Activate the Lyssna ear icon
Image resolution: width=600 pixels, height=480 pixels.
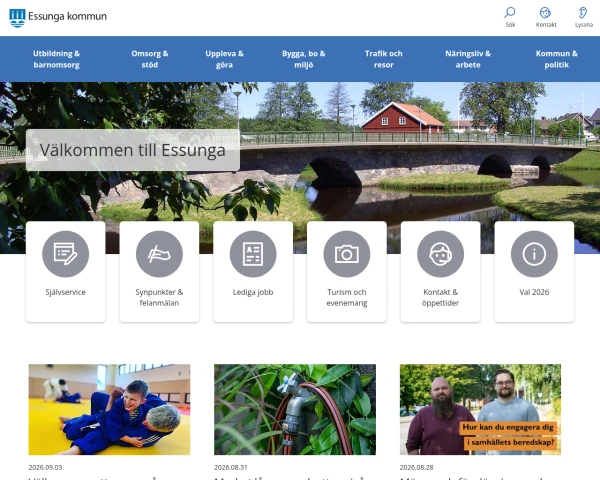583,13
